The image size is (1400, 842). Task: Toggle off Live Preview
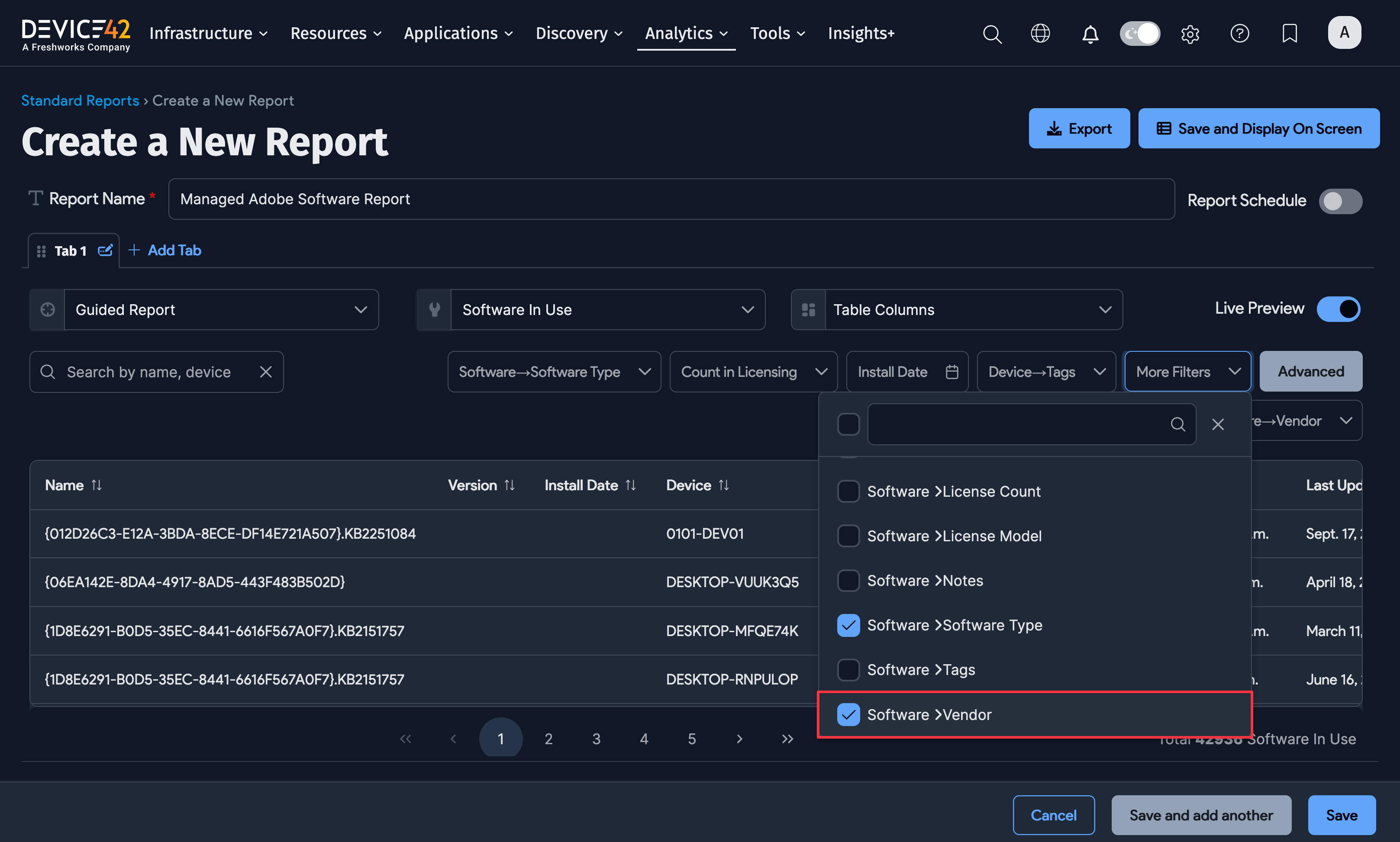1338,309
